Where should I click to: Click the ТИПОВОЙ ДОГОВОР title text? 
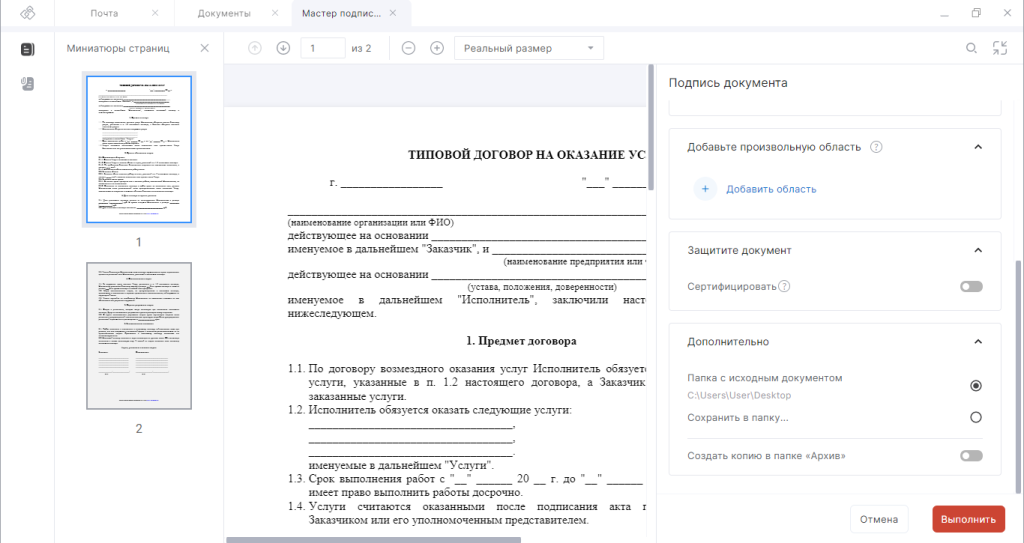click(526, 155)
